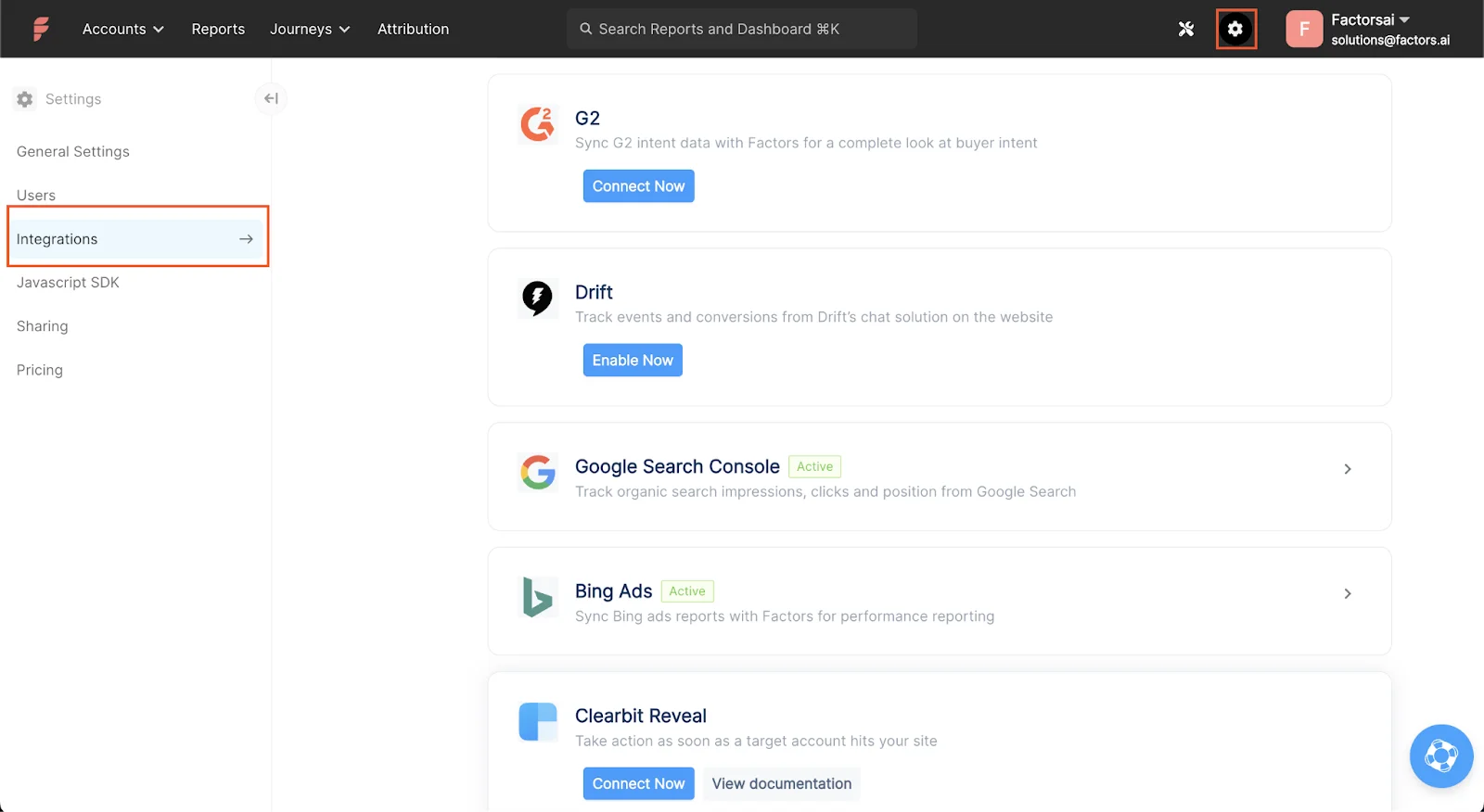This screenshot has height=812, width=1484.
Task: Click the G2 logo icon
Action: (538, 123)
